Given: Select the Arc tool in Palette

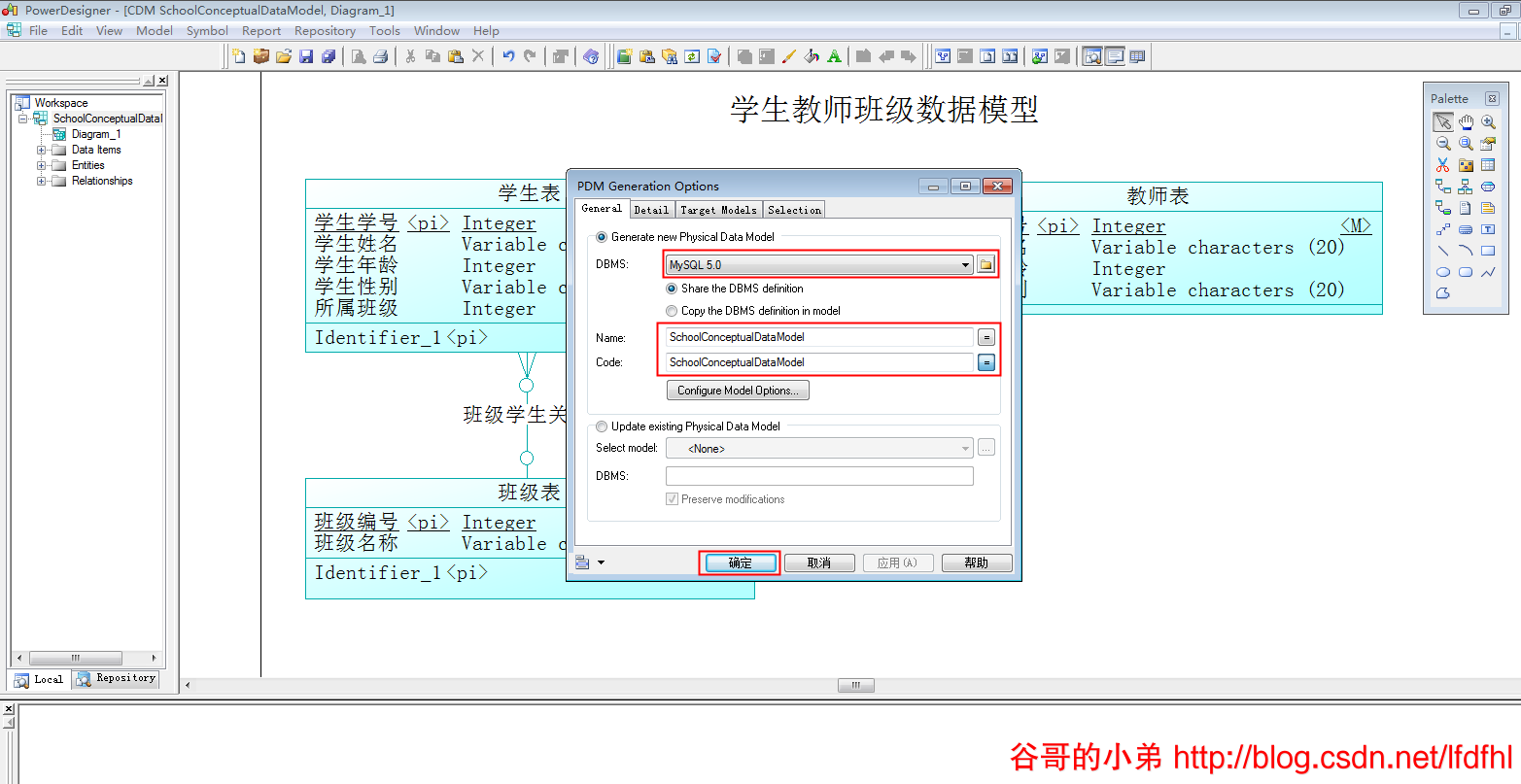Looking at the screenshot, I should coord(1466,251).
